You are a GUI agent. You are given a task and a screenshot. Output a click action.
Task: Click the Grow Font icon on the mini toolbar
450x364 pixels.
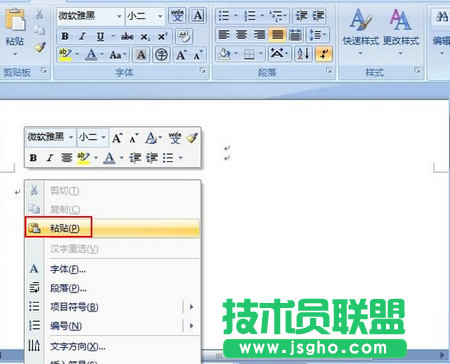tap(117, 138)
